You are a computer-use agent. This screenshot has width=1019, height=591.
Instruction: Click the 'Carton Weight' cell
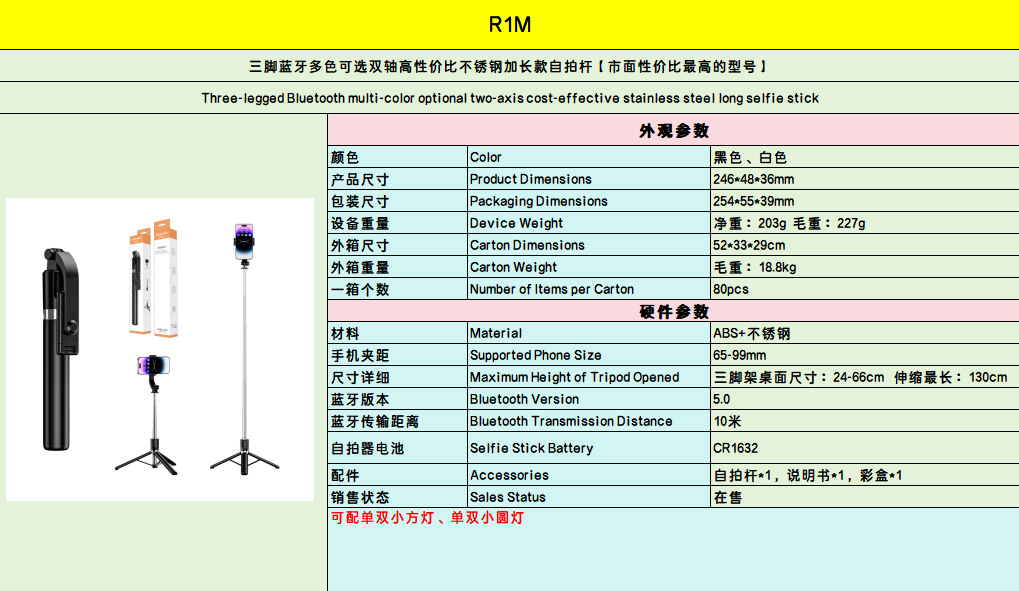point(589,267)
